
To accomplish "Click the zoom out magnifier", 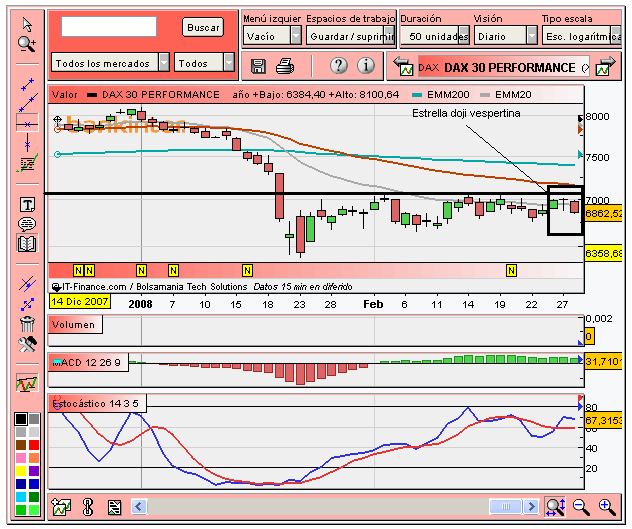I will click(x=581, y=507).
